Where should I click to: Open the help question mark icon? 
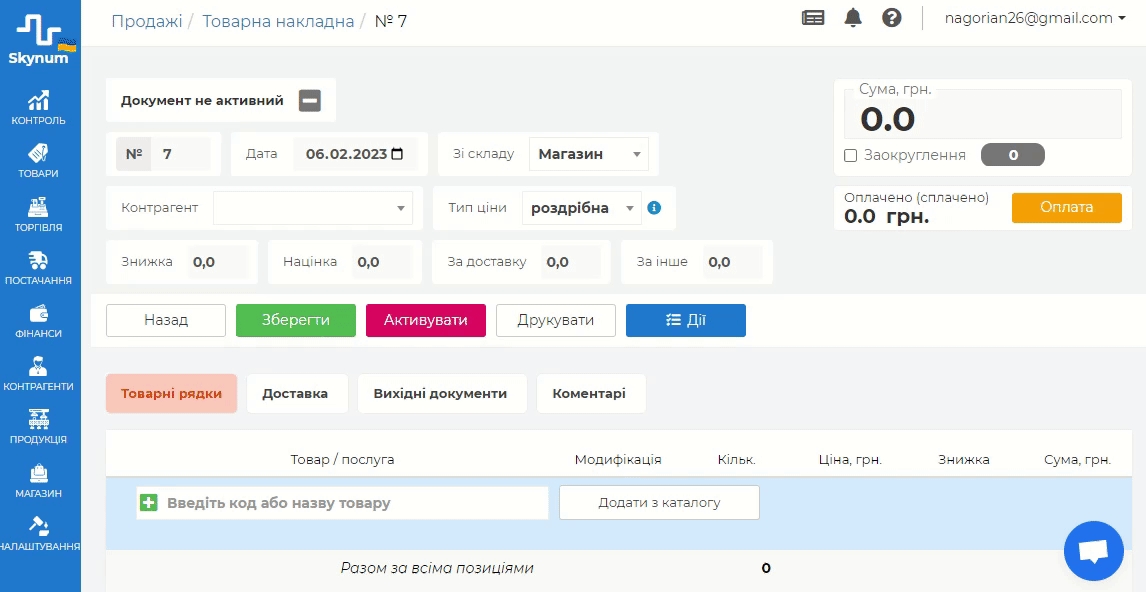[892, 18]
